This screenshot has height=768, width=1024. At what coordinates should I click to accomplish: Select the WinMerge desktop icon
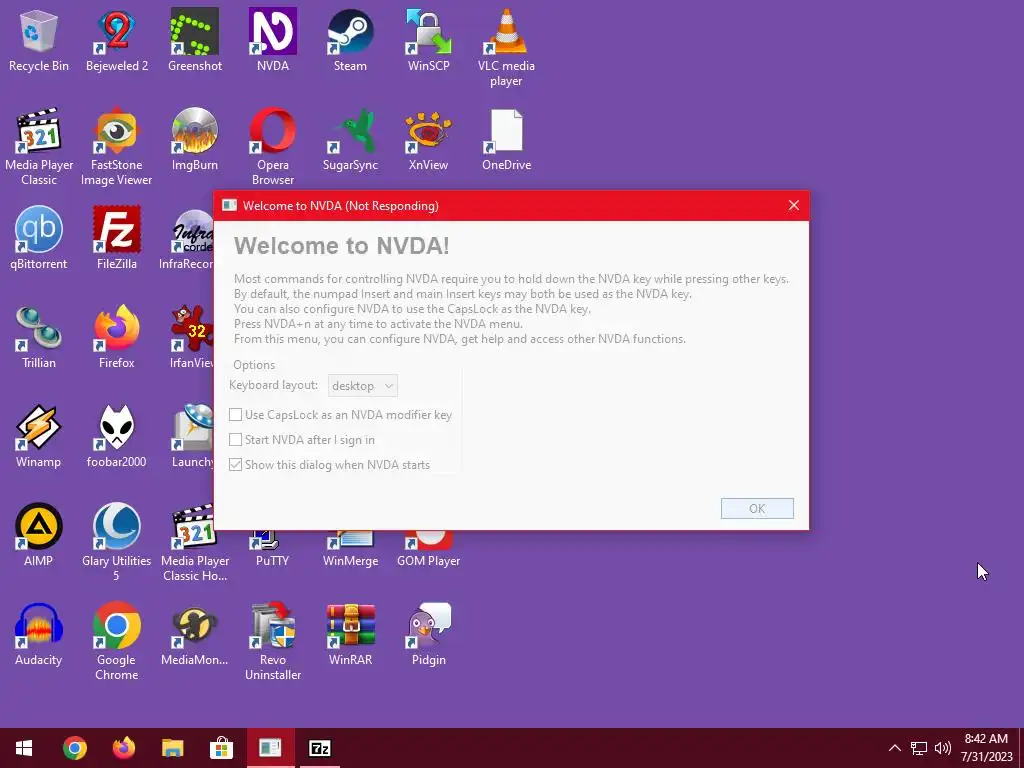point(351,550)
